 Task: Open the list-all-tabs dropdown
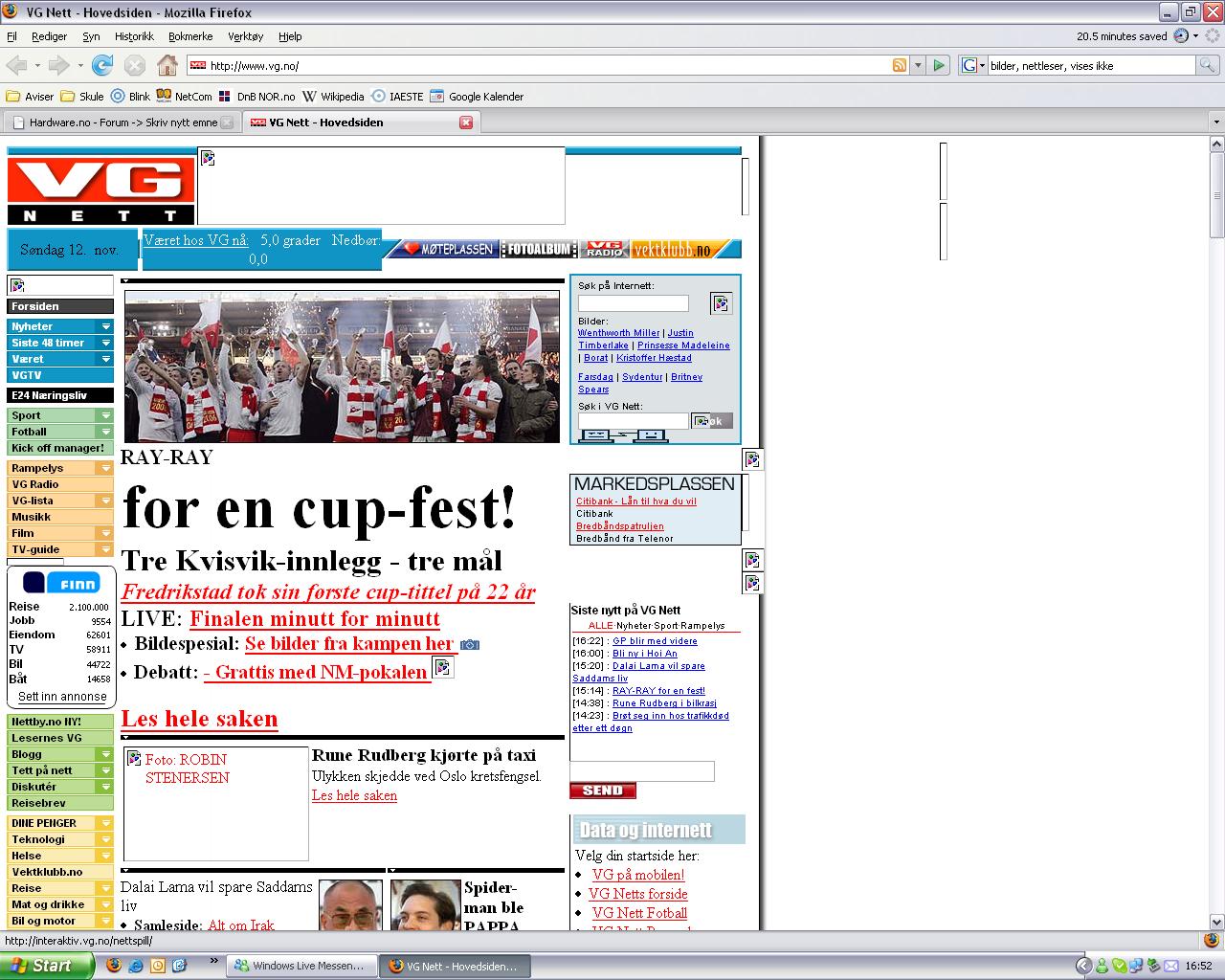(1216, 122)
